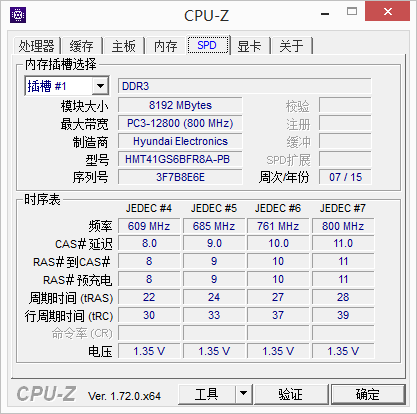Click the PC3-12800 (800 MHz) bandwidth value
Image resolution: width=417 pixels, height=414 pixels.
point(180,123)
